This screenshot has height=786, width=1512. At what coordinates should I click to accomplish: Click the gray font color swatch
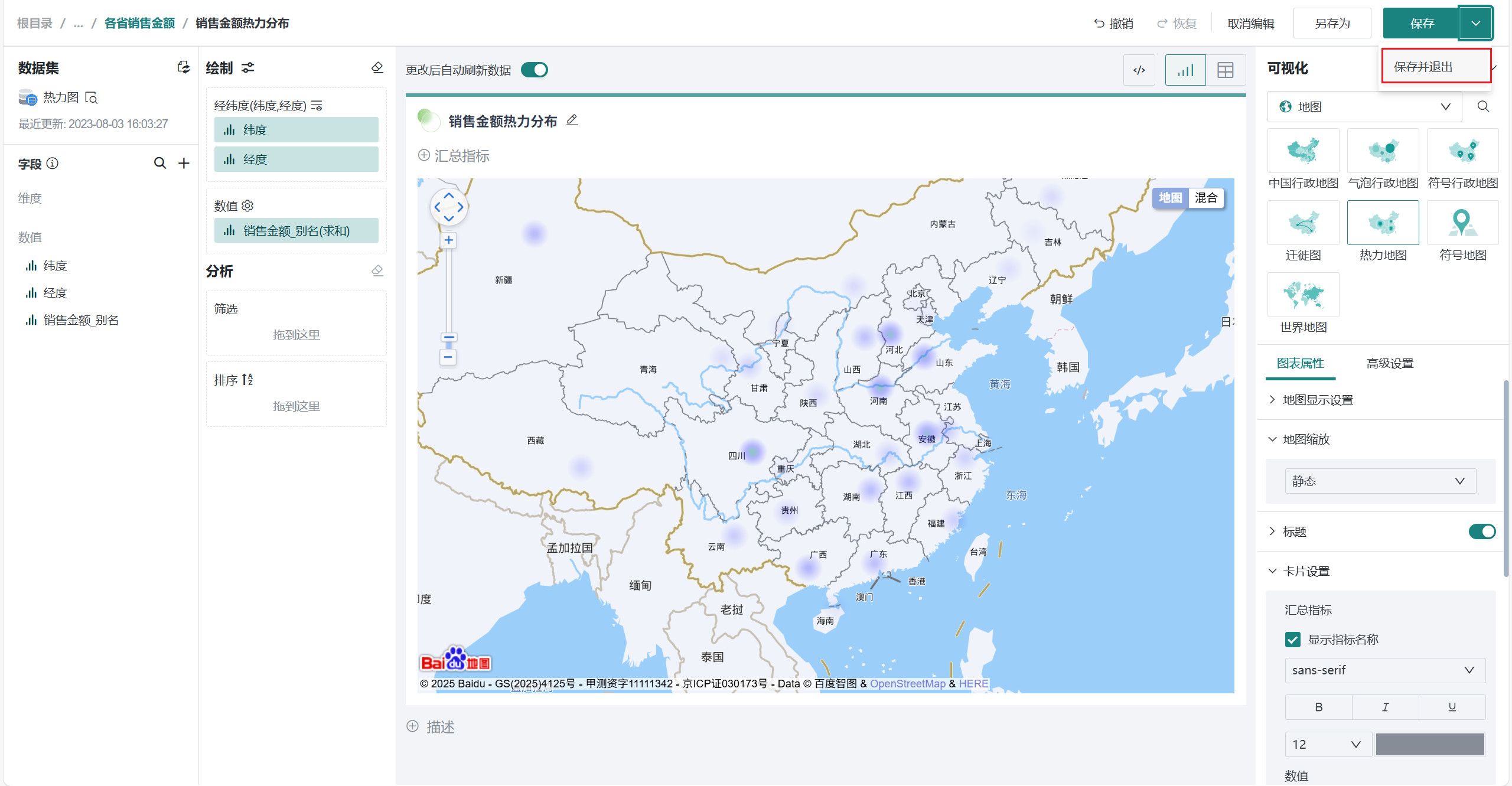(1429, 744)
